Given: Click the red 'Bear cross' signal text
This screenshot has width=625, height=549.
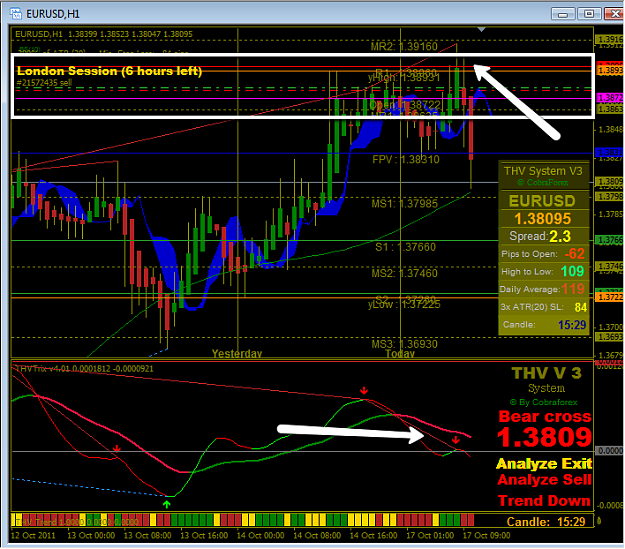Looking at the screenshot, I should [545, 417].
